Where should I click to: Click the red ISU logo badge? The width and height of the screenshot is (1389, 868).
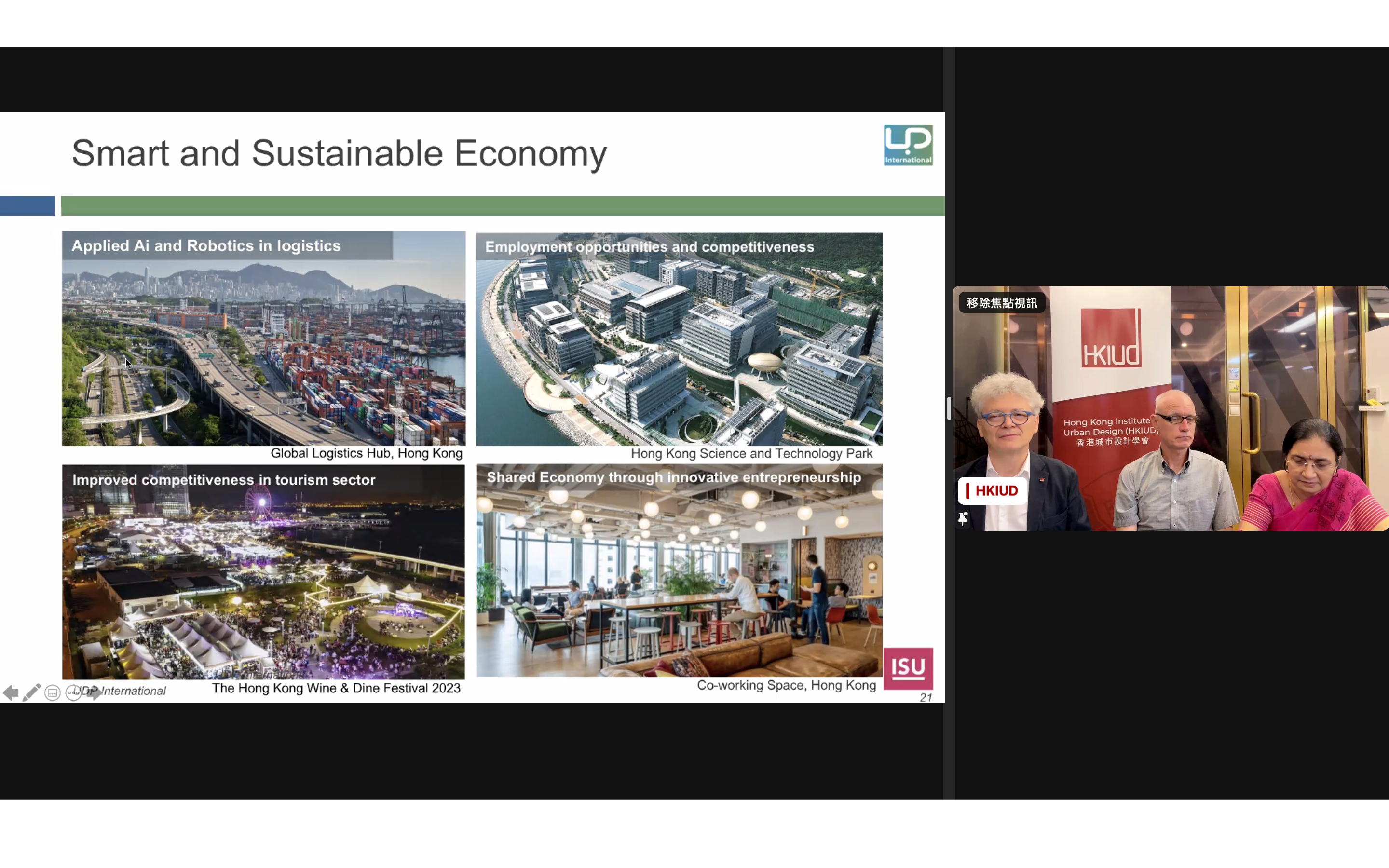coord(908,668)
